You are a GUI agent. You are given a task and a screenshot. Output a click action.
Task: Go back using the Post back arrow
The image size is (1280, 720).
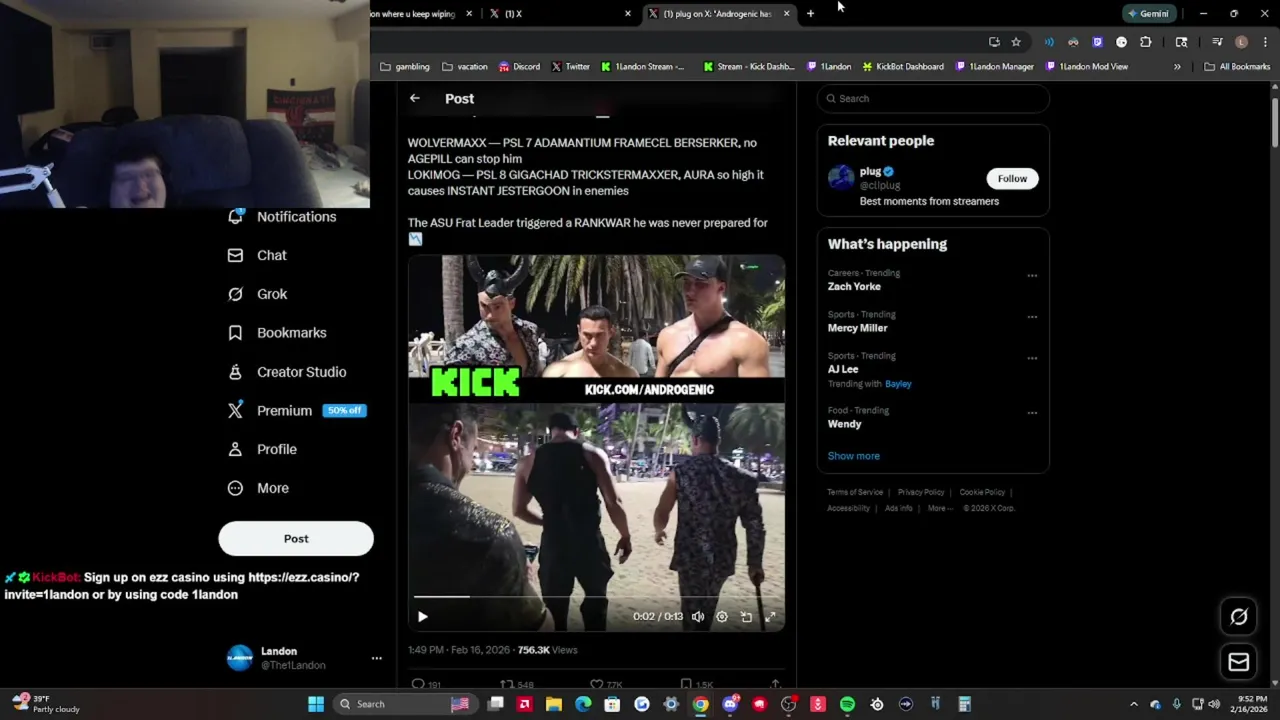(415, 98)
